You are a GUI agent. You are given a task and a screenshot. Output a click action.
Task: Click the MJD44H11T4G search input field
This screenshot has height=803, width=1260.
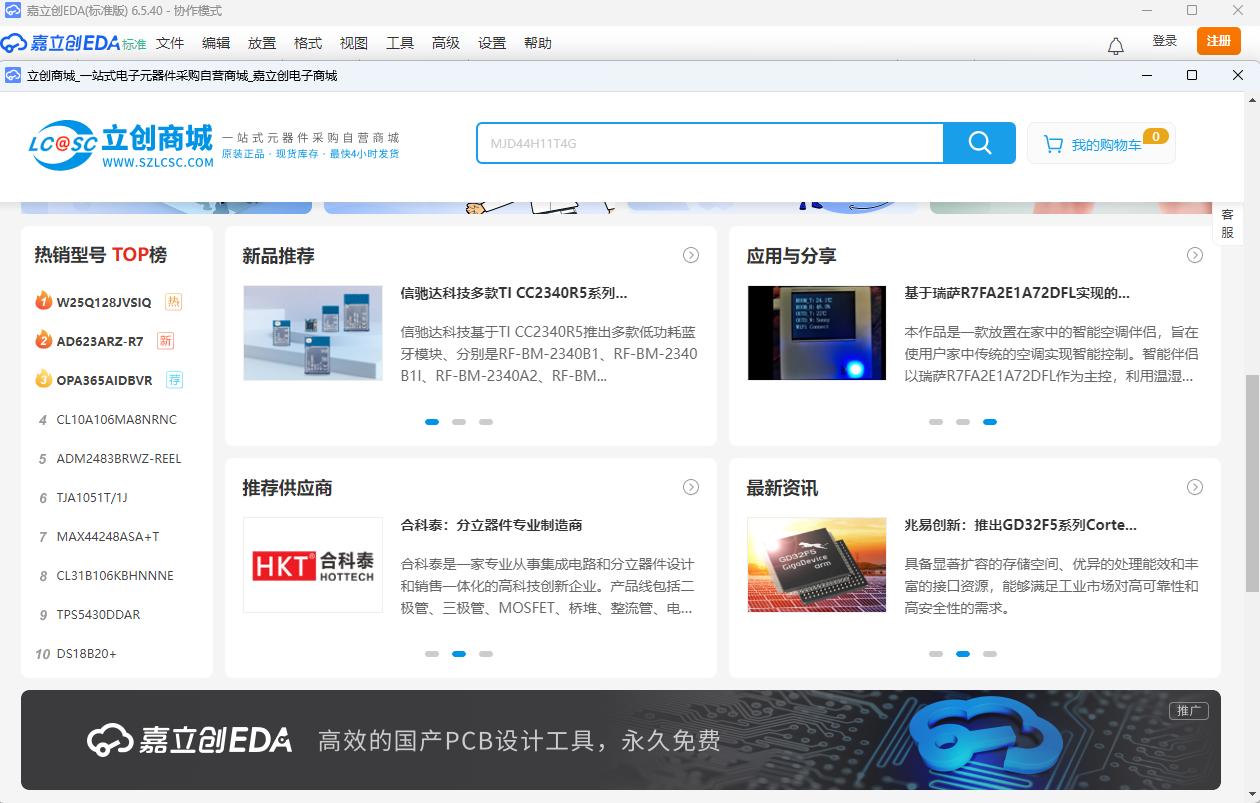(x=710, y=143)
